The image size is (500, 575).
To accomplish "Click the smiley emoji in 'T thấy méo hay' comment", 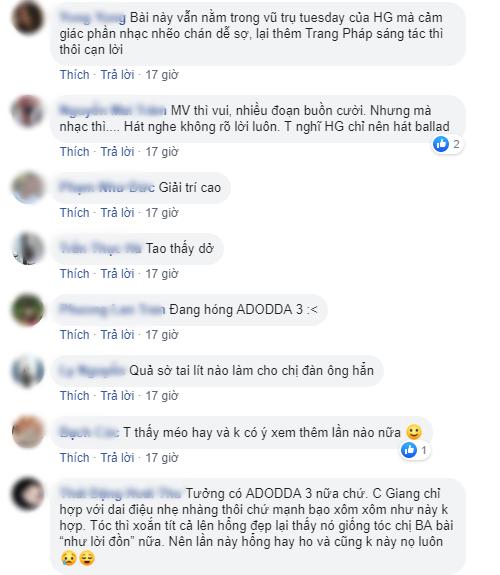I will [414, 432].
